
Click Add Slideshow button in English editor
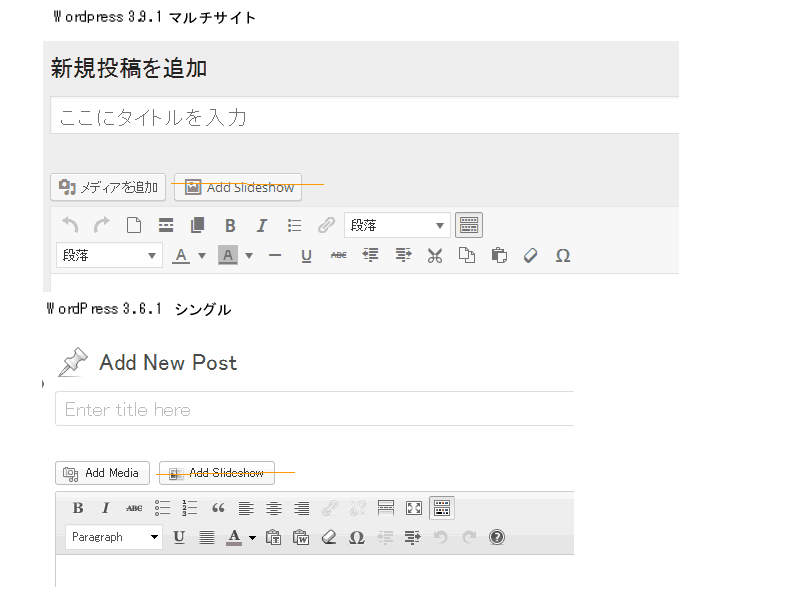coord(217,473)
